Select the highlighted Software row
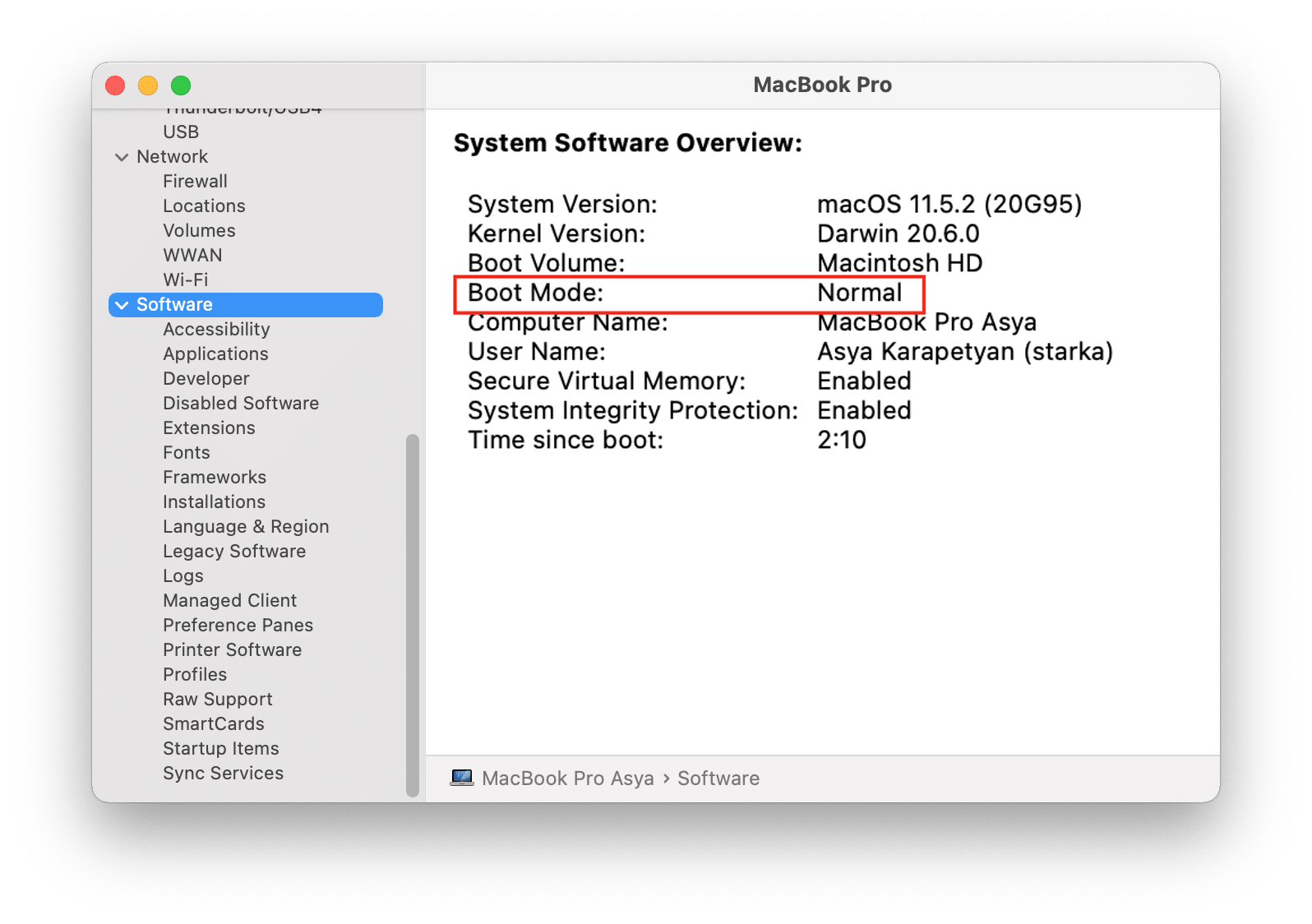Screen dimensions: 1312x924 click(246, 304)
